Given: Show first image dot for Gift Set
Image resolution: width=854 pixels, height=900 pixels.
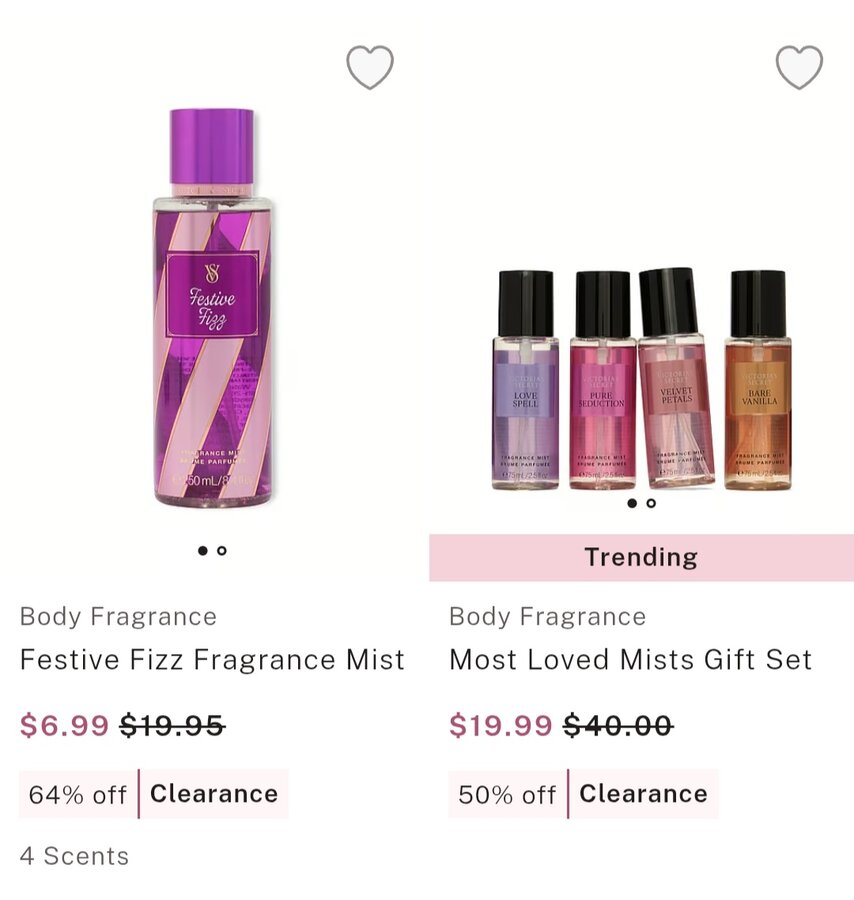Looking at the screenshot, I should (x=632, y=503).
